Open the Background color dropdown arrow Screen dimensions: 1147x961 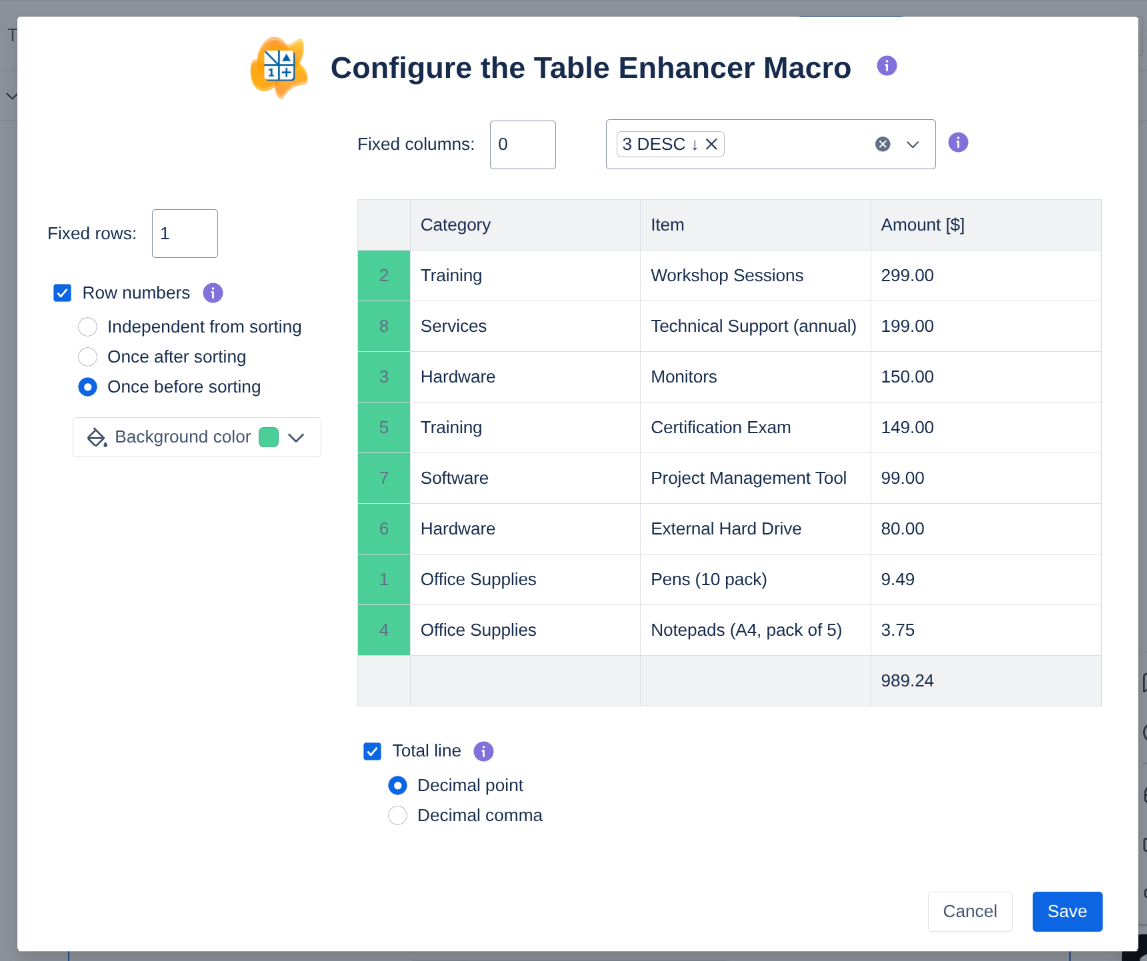point(296,437)
